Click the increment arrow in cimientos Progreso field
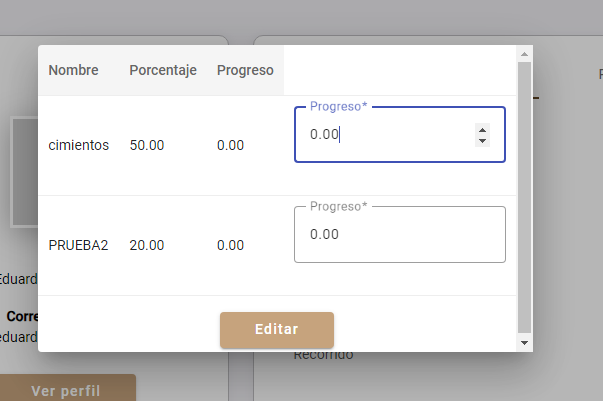This screenshot has height=401, width=603. pos(483,129)
